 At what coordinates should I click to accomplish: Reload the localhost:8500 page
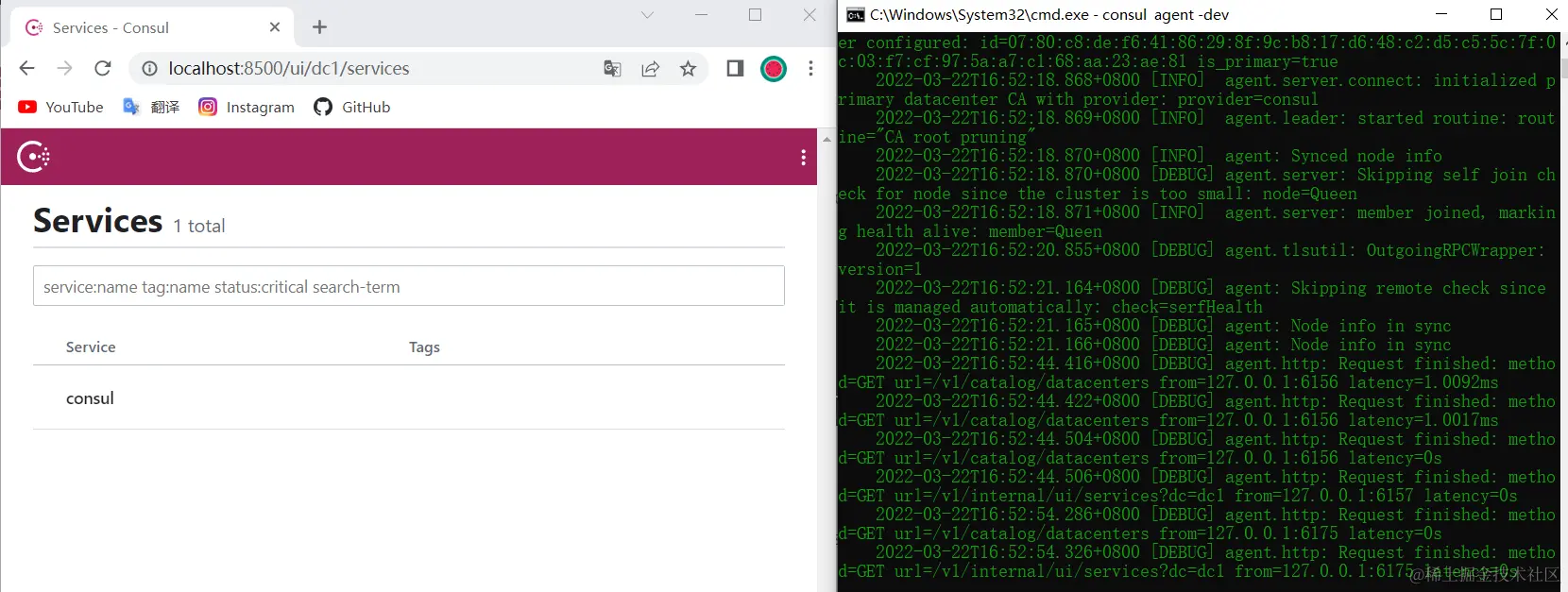[103, 68]
